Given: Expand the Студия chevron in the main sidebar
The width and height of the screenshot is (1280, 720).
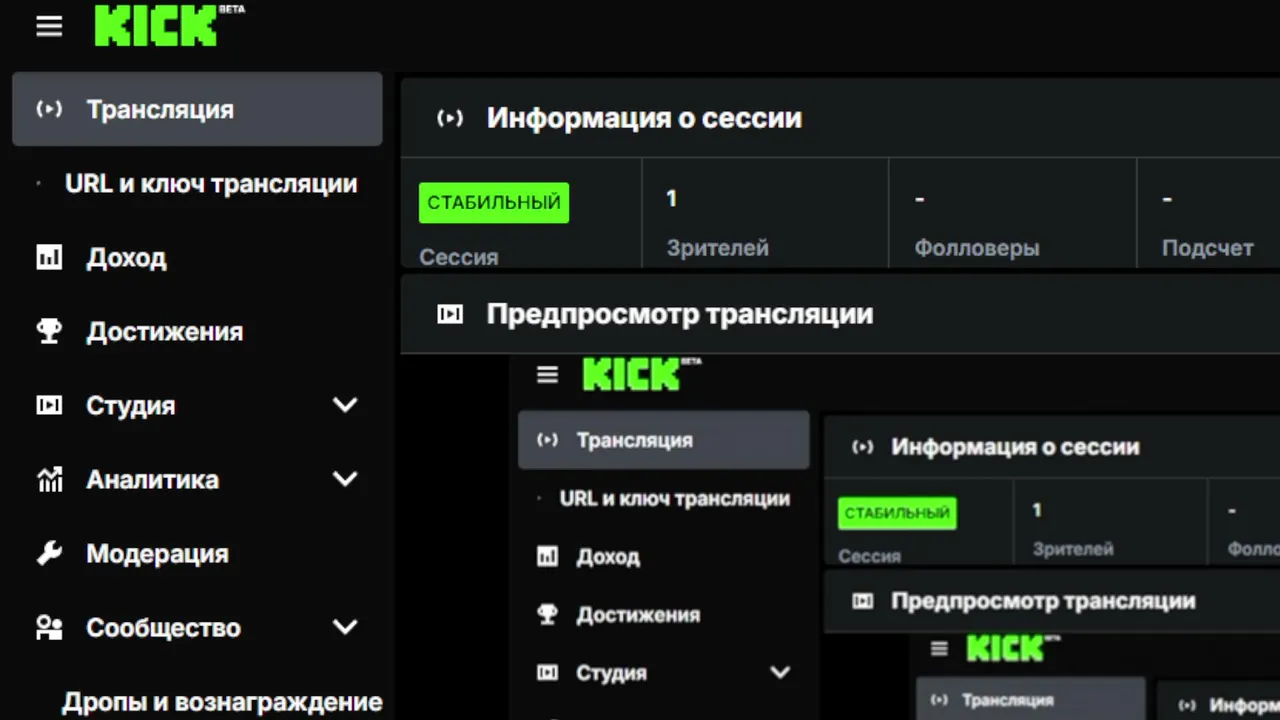Looking at the screenshot, I should coord(345,405).
